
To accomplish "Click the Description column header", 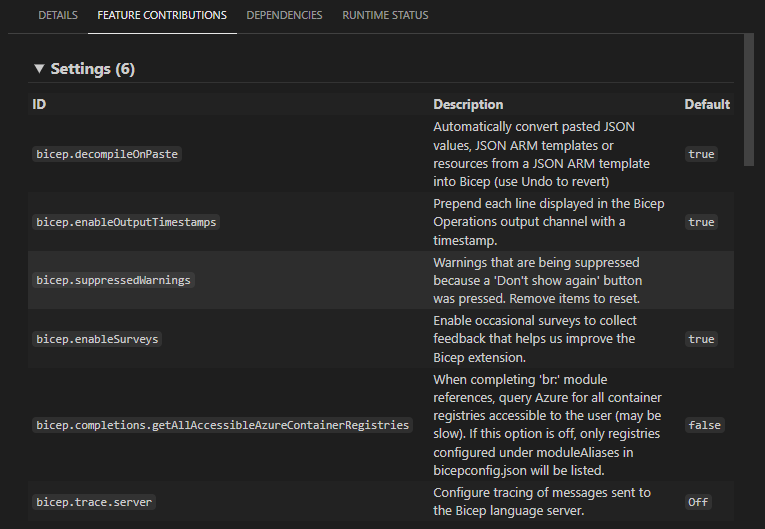I will tap(468, 104).
